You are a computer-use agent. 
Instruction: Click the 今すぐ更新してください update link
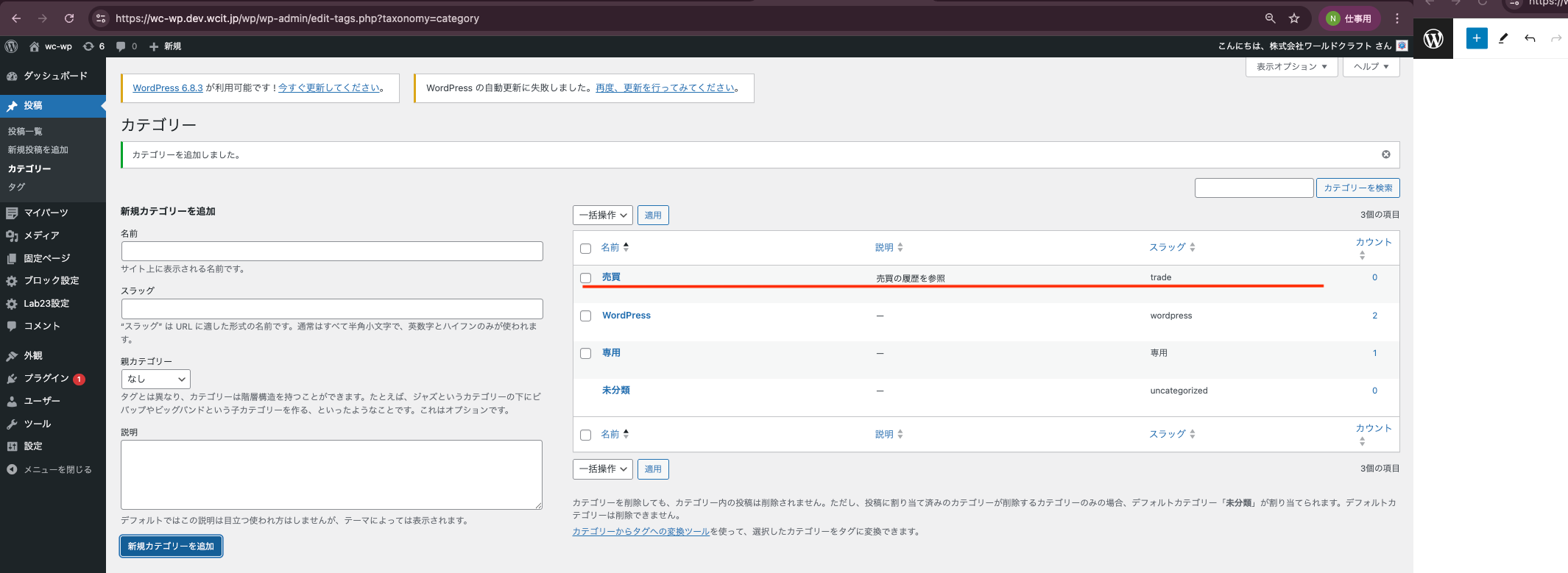[329, 88]
